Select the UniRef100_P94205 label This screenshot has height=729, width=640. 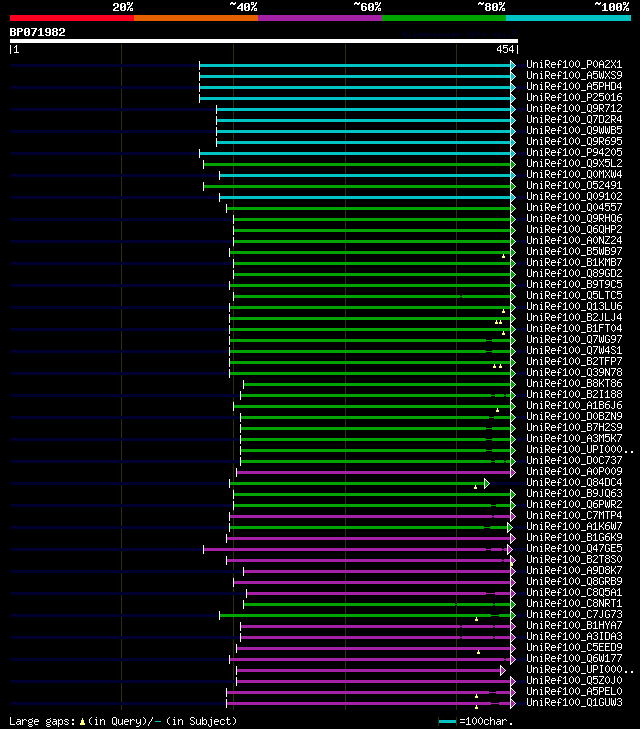(x=574, y=152)
